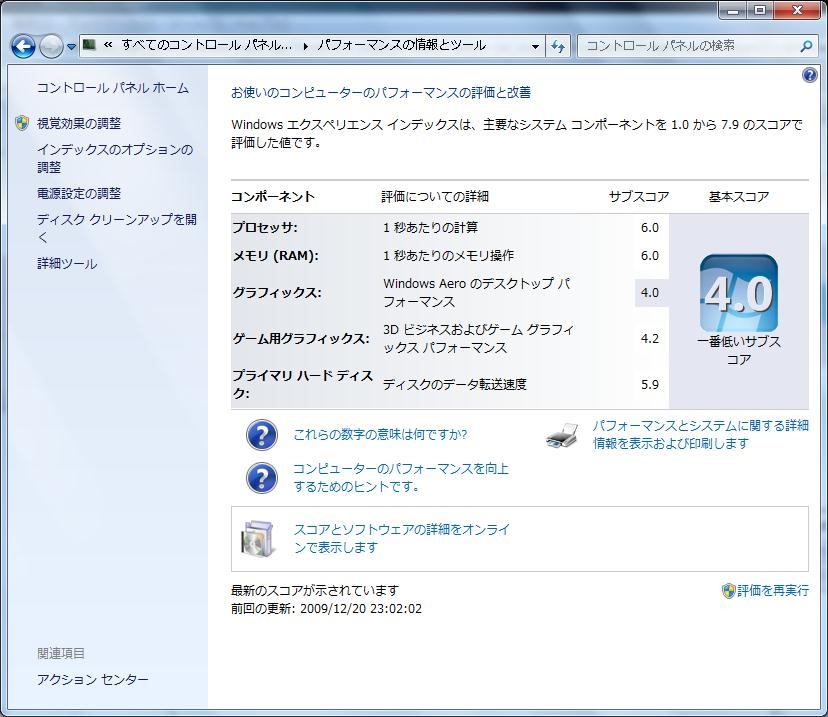This screenshot has height=717, width=828.
Task: Click the コントロール パネルの検索 search field
Action: tap(697, 46)
